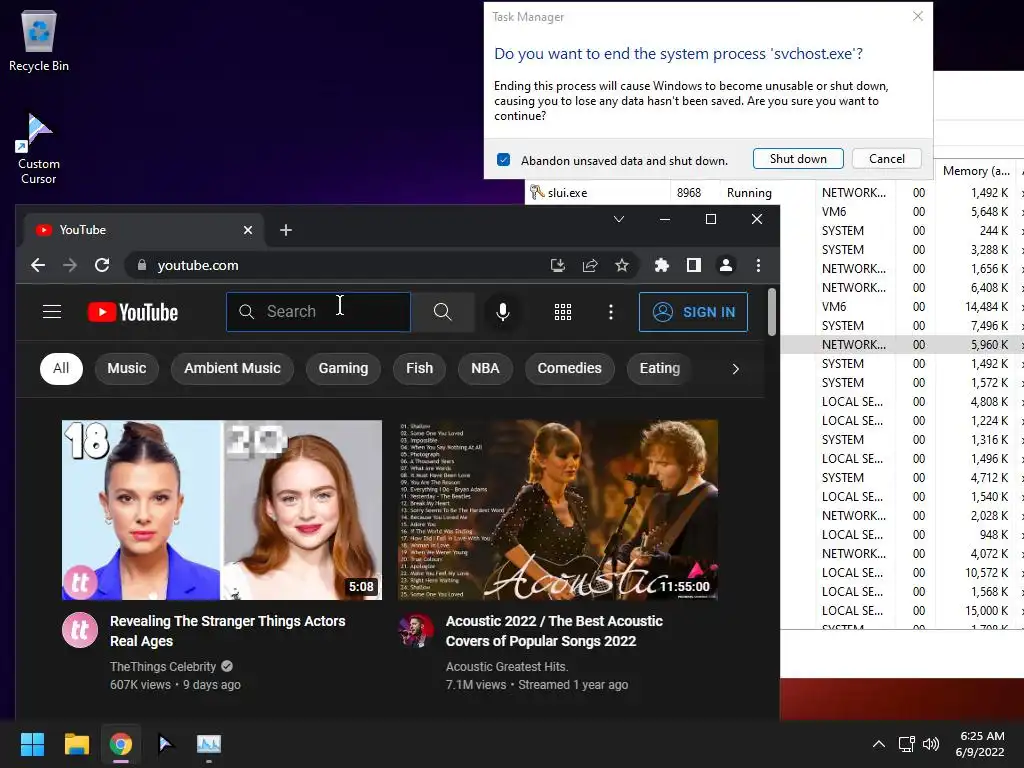Play Acoustic 2022 video thumbnail
Image resolution: width=1024 pixels, height=768 pixels.
558,510
